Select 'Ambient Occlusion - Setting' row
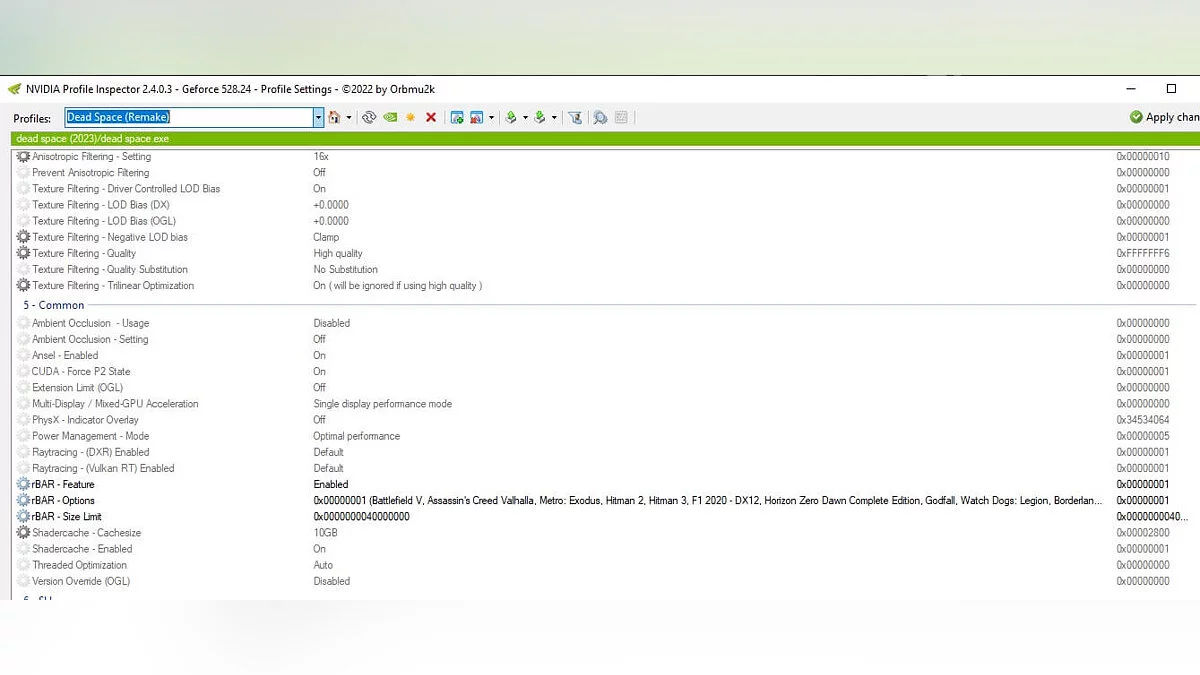The height and width of the screenshot is (675, 1200). (90, 339)
